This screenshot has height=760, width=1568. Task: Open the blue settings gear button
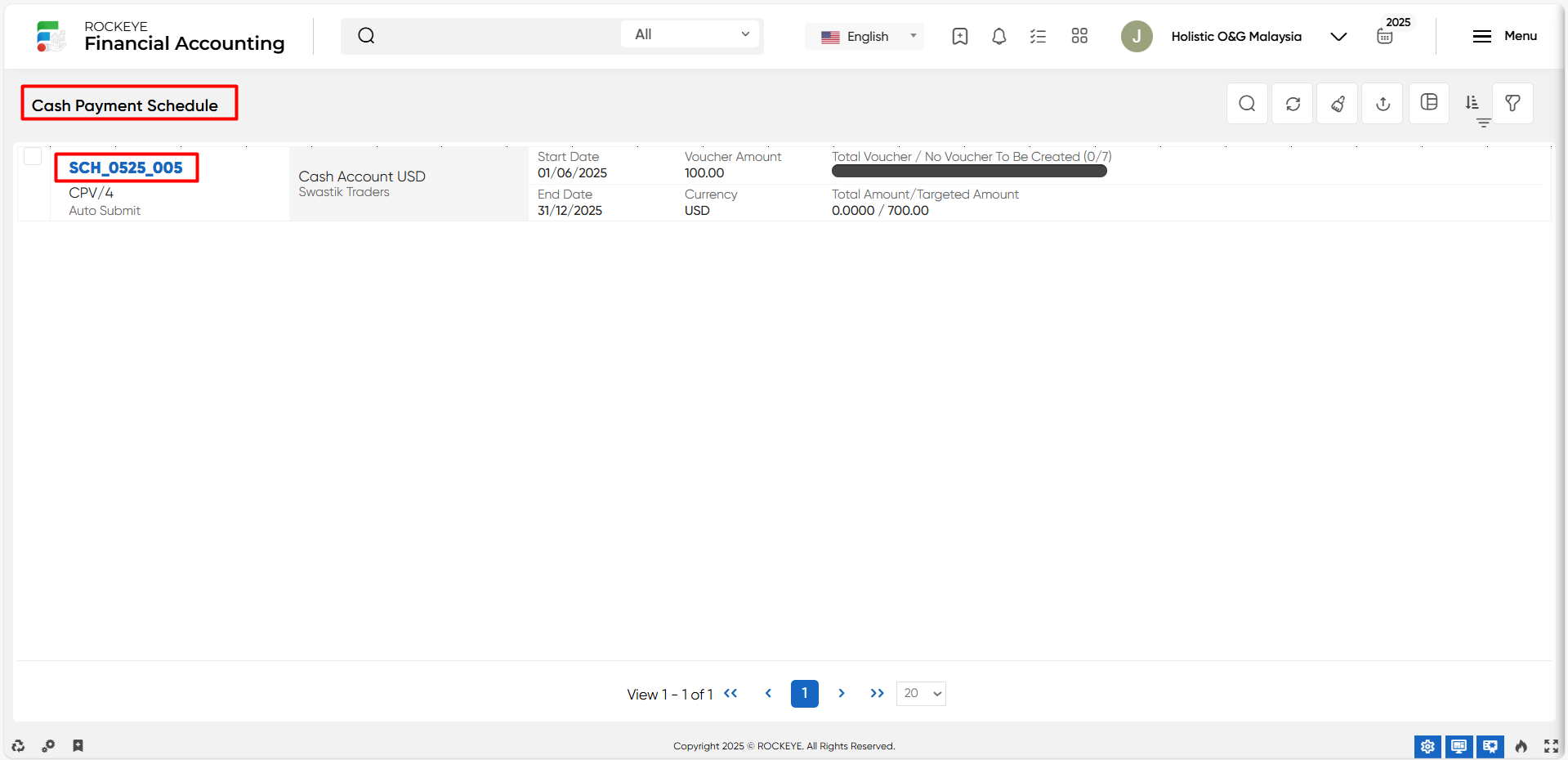pyautogui.click(x=1427, y=746)
